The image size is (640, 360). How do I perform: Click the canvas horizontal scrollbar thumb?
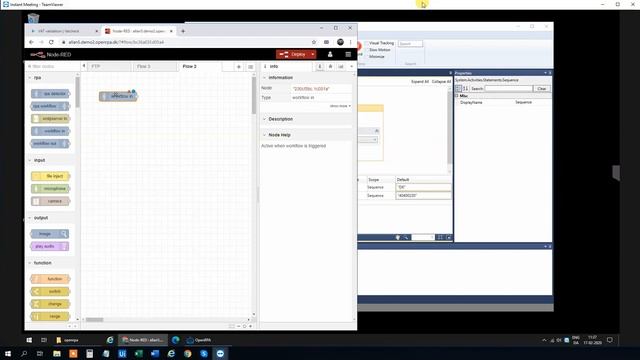(94, 320)
